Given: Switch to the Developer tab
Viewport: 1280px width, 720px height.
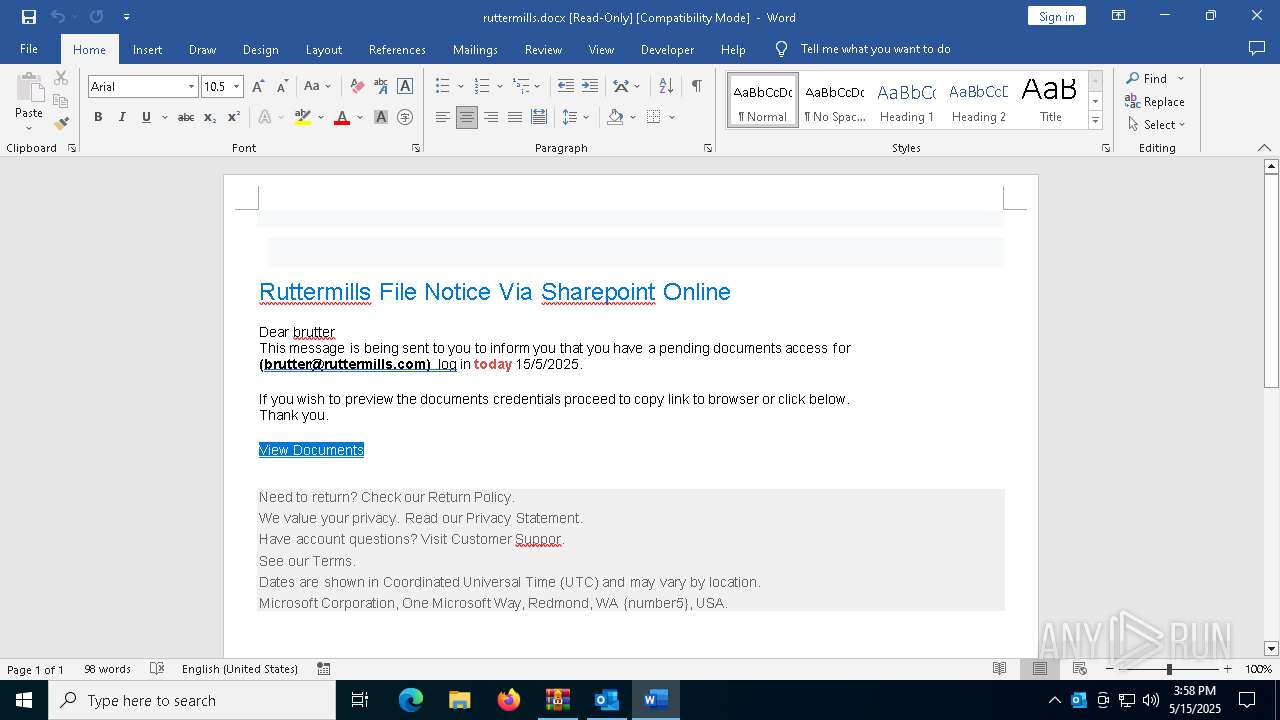Looking at the screenshot, I should click(x=667, y=49).
